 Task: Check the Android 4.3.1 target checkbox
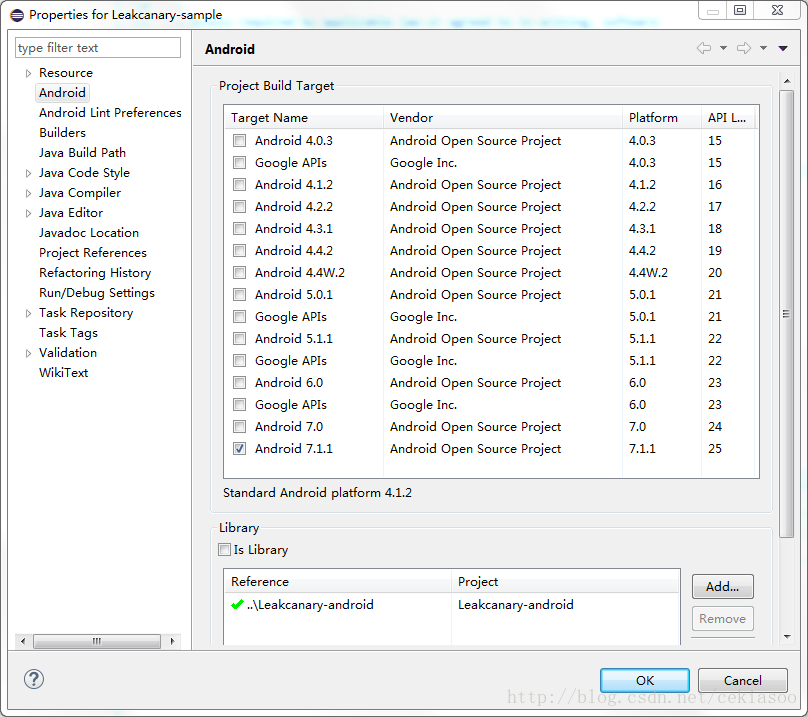pyautogui.click(x=239, y=229)
